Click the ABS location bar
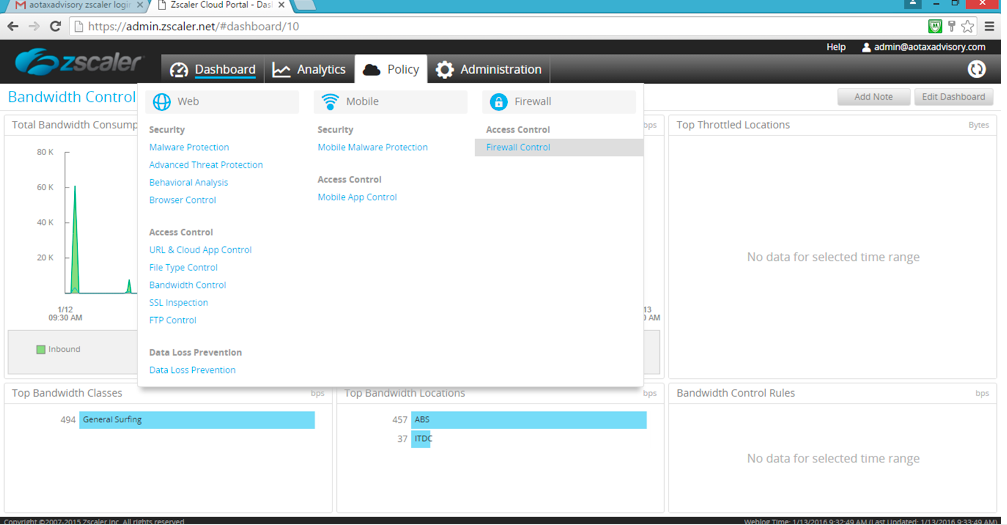This screenshot has width=1007, height=525. (529, 420)
